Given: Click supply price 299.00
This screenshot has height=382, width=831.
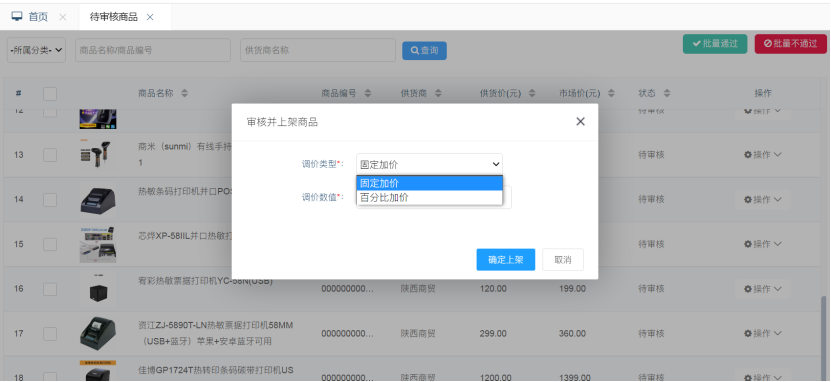Looking at the screenshot, I should 493,334.
